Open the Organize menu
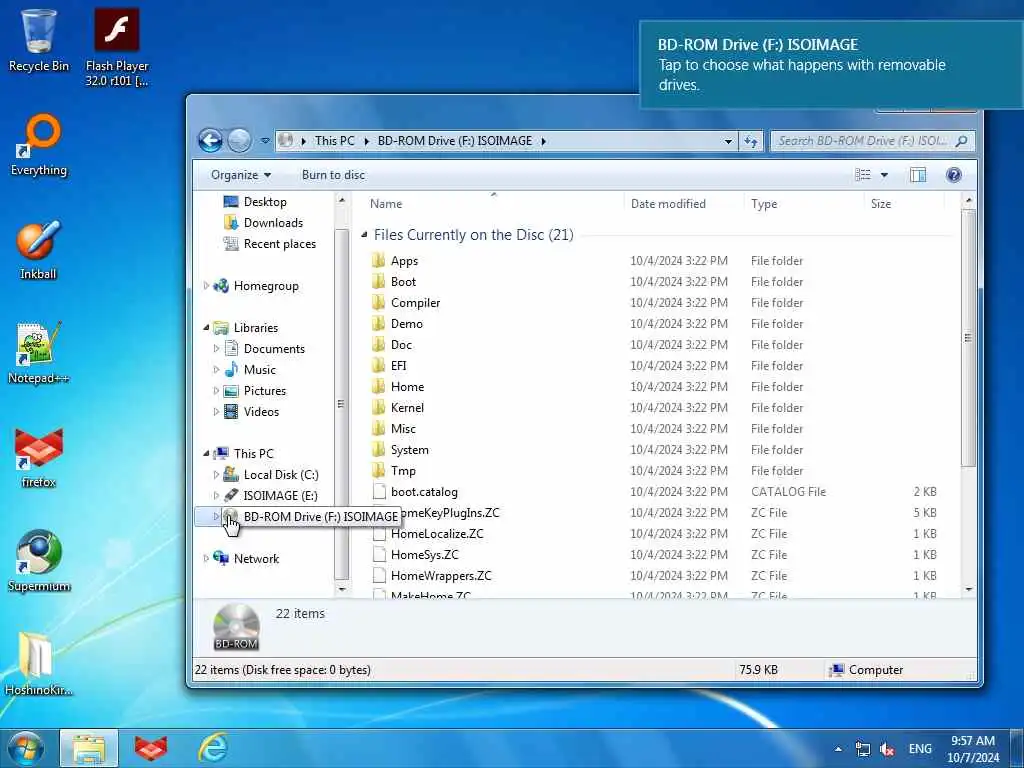The image size is (1024, 768). point(241,175)
